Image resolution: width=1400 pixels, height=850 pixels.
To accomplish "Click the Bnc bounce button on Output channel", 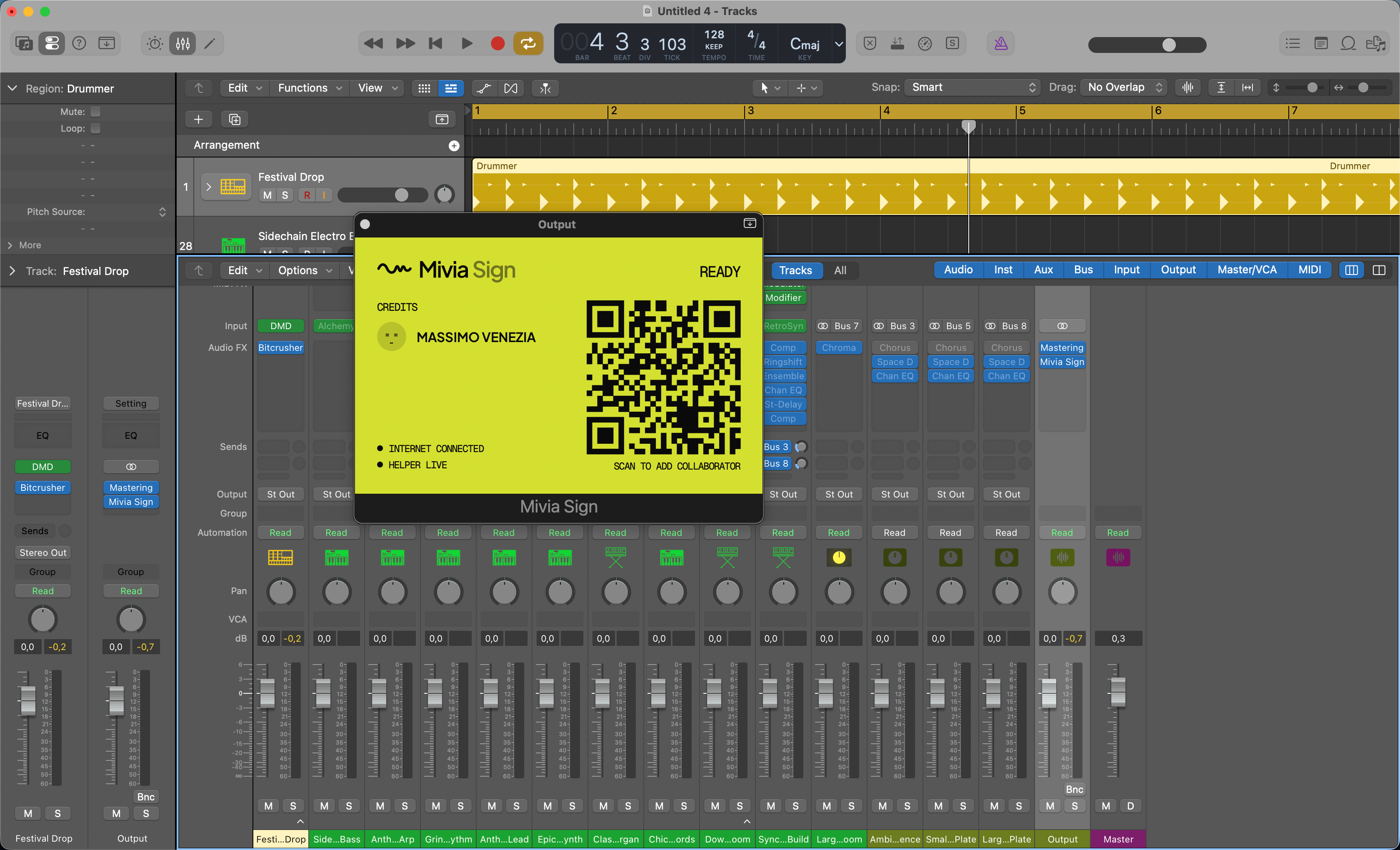I will click(1075, 789).
